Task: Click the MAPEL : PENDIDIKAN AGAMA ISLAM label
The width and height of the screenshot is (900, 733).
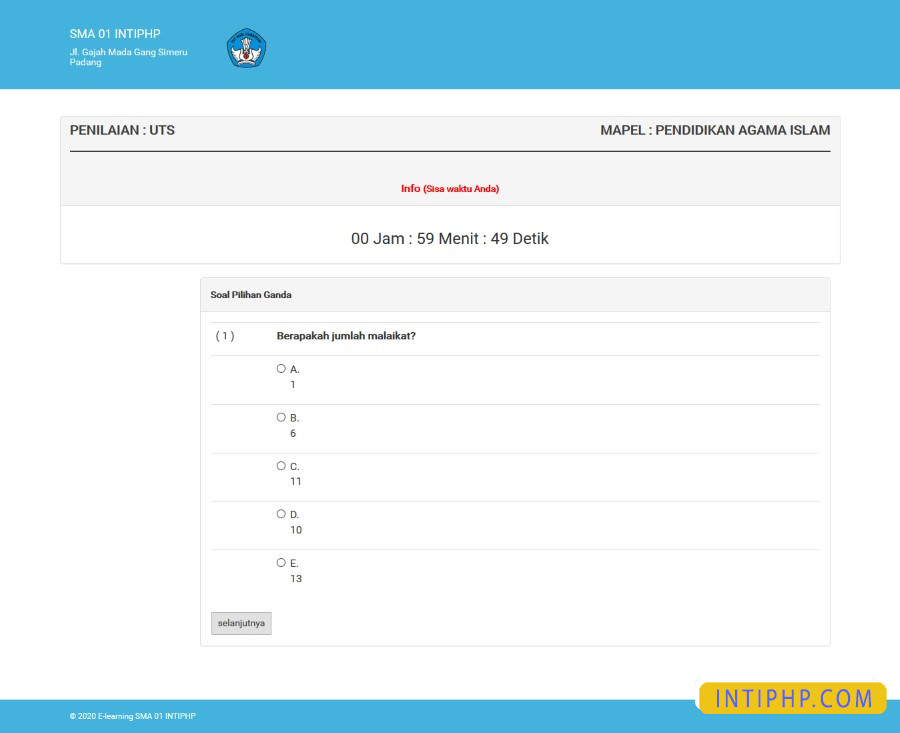Action: (x=714, y=130)
